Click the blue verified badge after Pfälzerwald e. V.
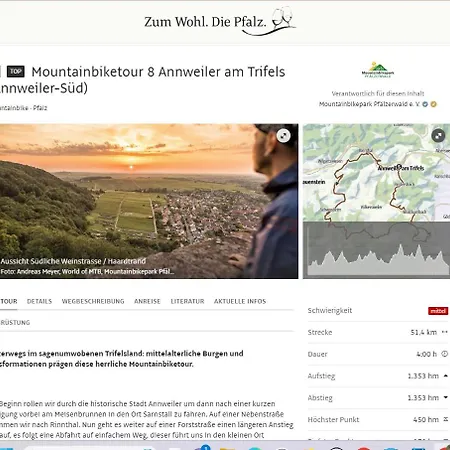Image resolution: width=450 pixels, height=450 pixels. point(425,104)
